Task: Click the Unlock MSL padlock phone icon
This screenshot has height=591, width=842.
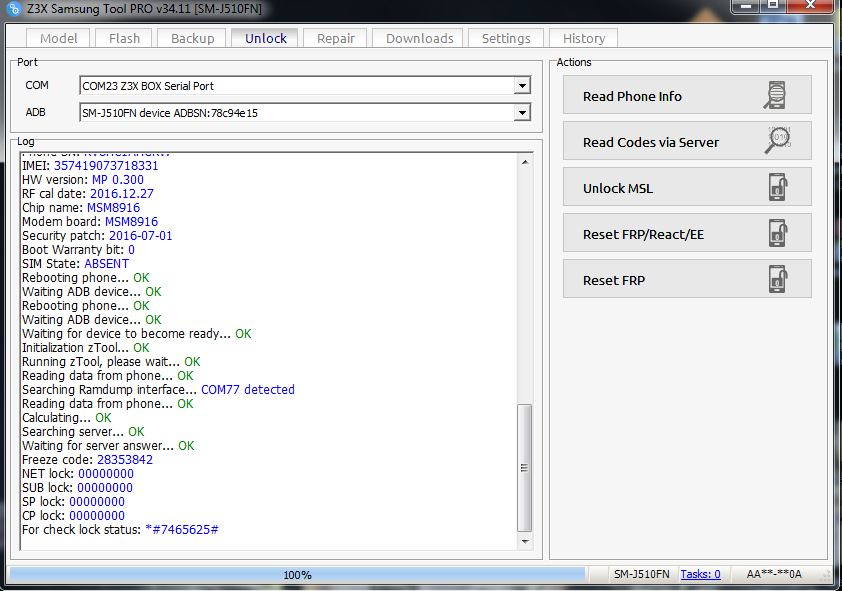Action: click(778, 187)
